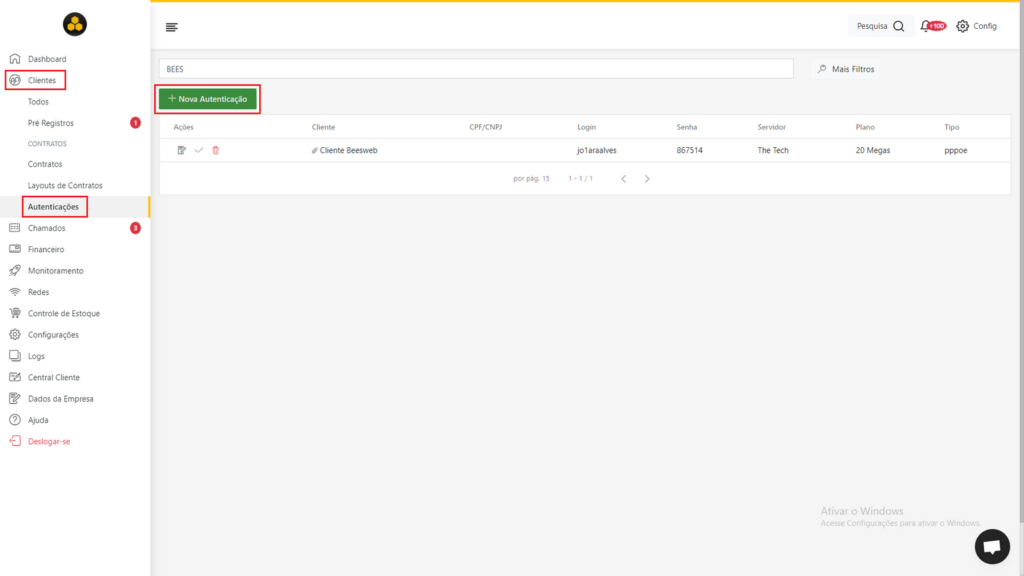
Task: Click the honeycomb logo at top of sidebar
Action: click(x=74, y=24)
